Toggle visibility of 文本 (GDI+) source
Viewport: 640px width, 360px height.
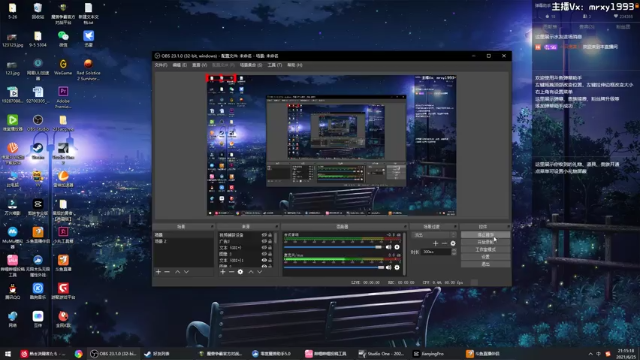coord(264,248)
